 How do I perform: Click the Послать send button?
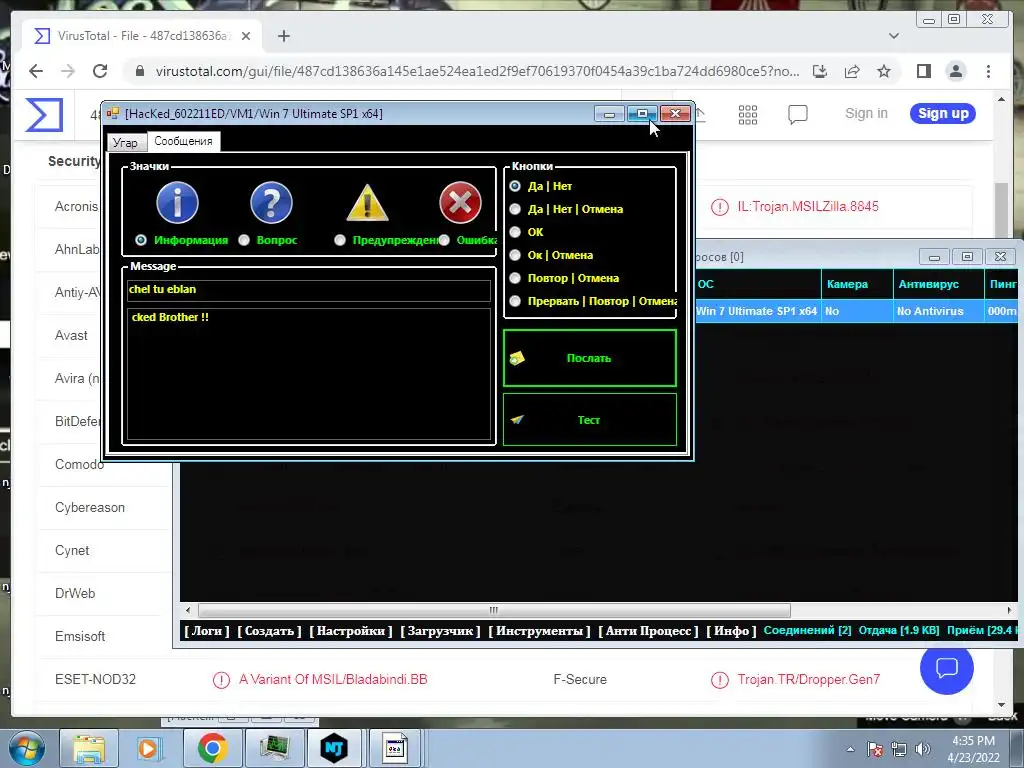590,358
